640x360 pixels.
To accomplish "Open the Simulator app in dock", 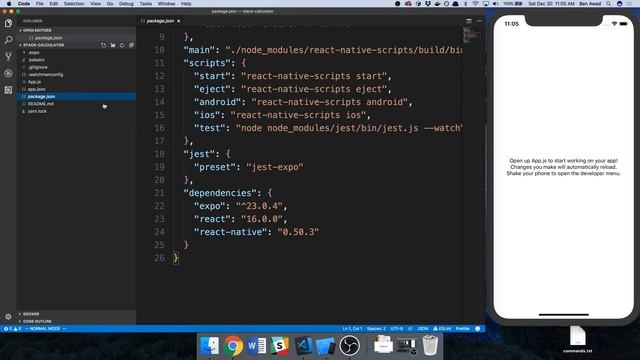I will point(326,346).
